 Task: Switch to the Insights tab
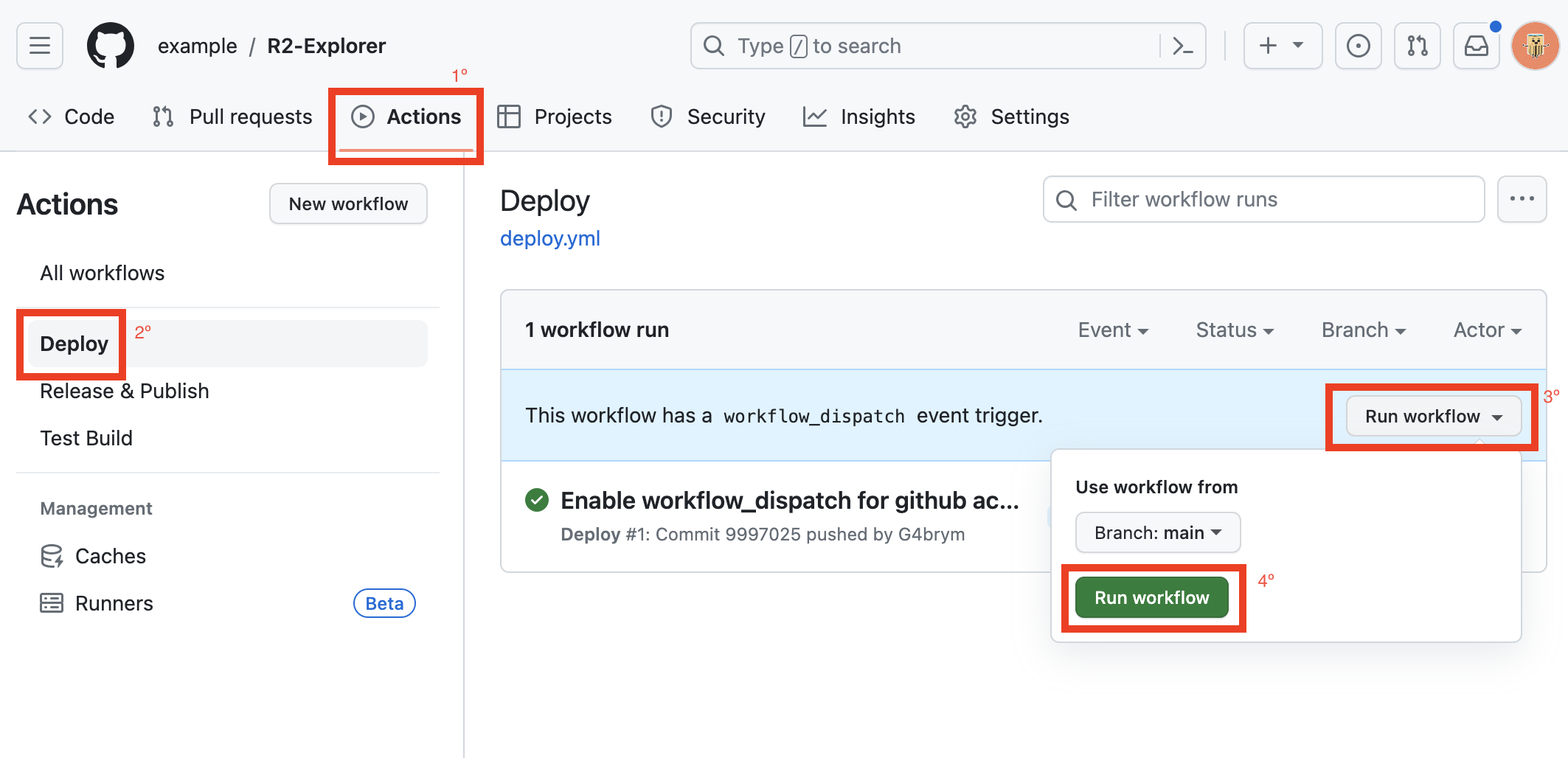pyautogui.click(x=859, y=117)
